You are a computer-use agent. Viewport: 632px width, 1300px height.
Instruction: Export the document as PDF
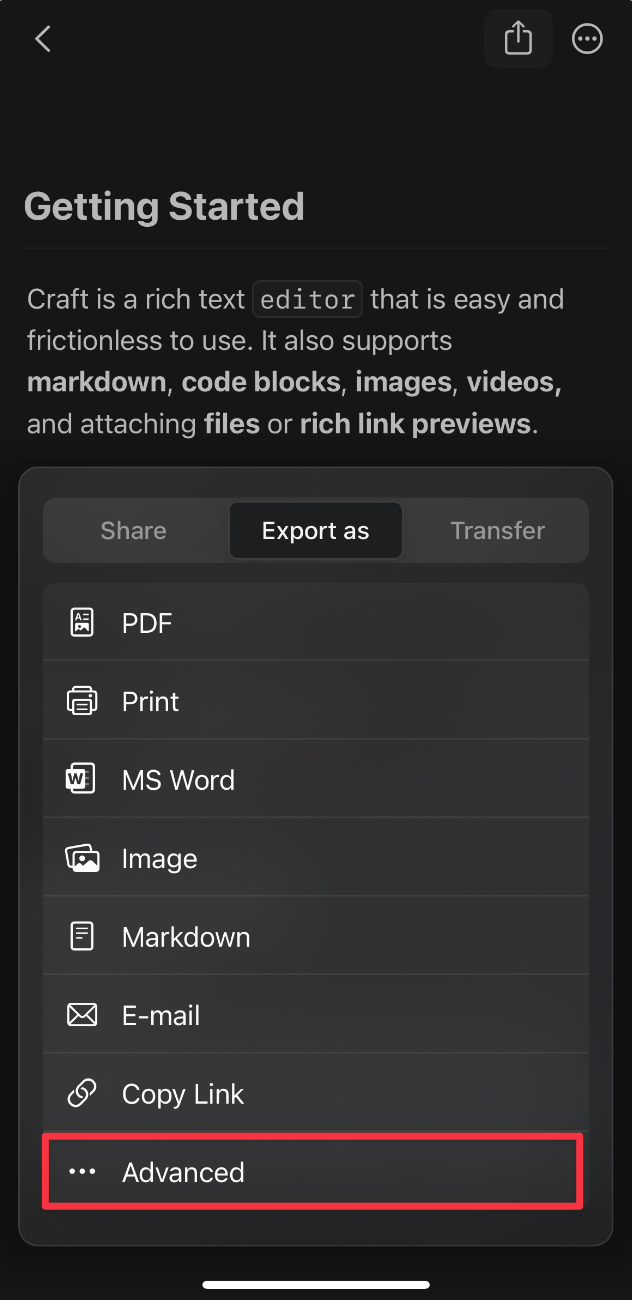[316, 623]
